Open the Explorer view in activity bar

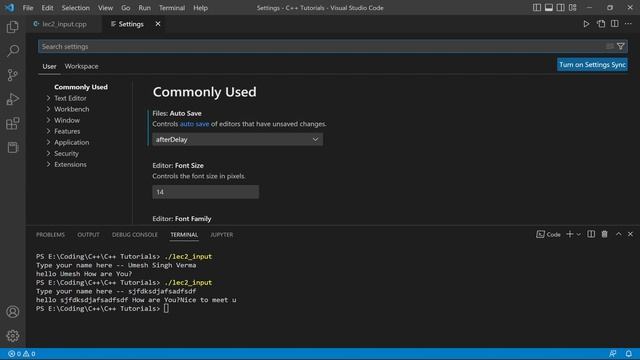pos(13,27)
